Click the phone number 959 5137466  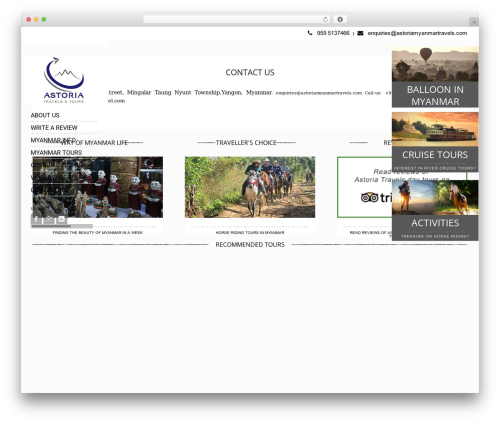pyautogui.click(x=333, y=33)
